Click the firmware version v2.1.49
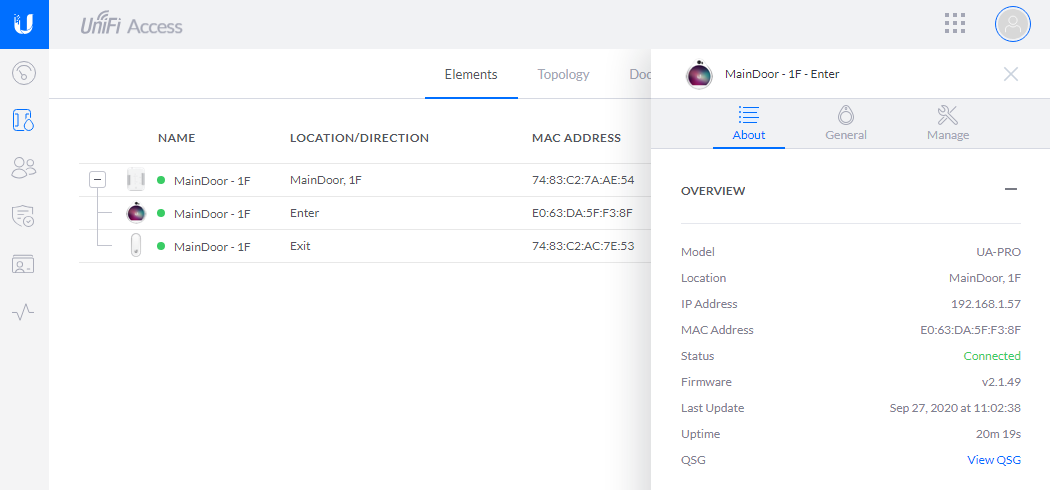The image size is (1050, 490). click(x=1000, y=382)
